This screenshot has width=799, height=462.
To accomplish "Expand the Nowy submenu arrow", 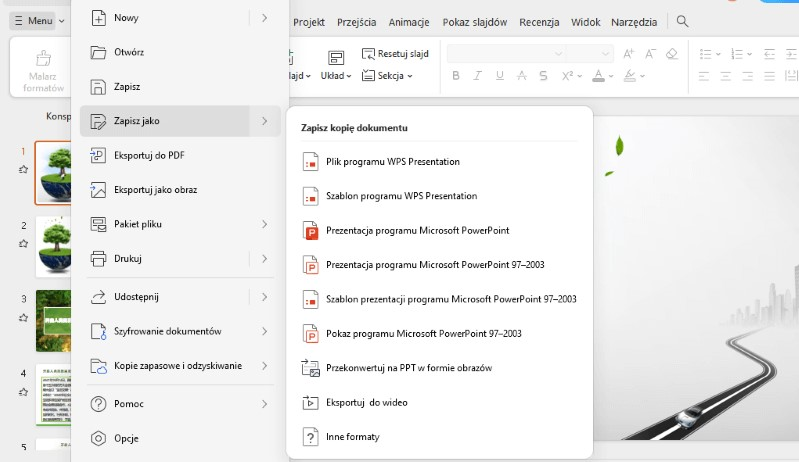I will click(264, 18).
